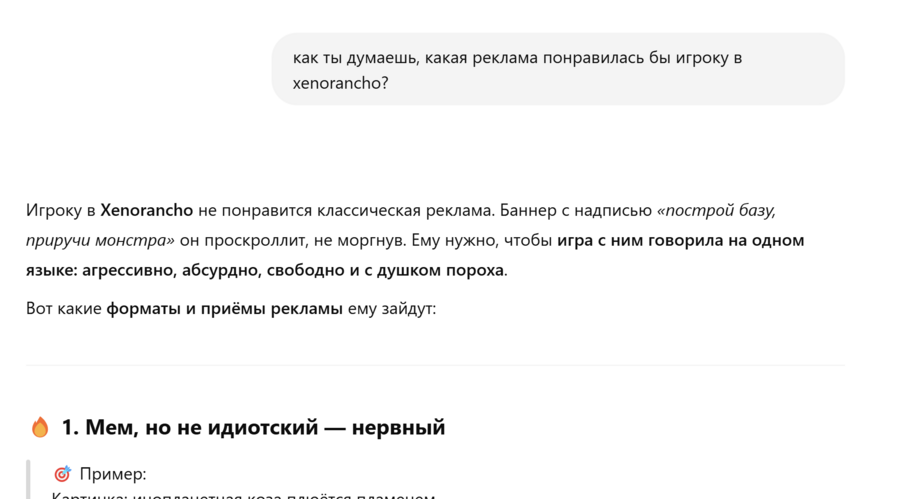Screen dimensions: 900x499
Task: Click the cut-off line starting with "Картинка"
Action: click(x=240, y=495)
